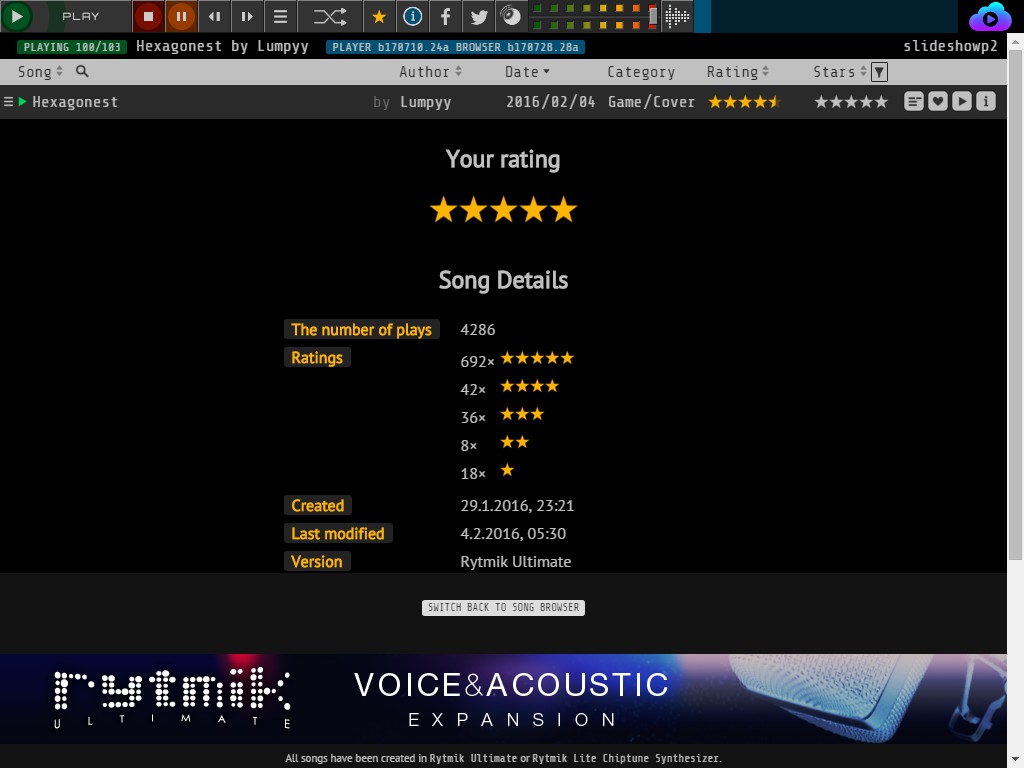Select the Hexagonest song title

(75, 102)
